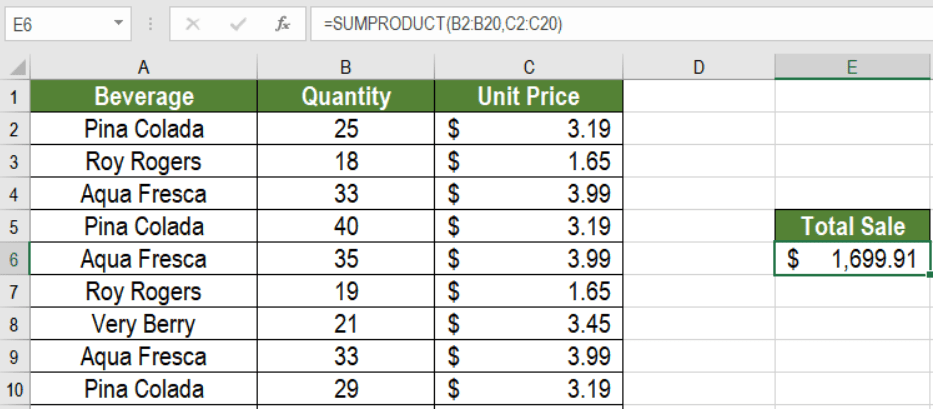Expand the Name Box dropdown arrow
Screen dimensions: 939x411
pyautogui.click(x=119, y=23)
